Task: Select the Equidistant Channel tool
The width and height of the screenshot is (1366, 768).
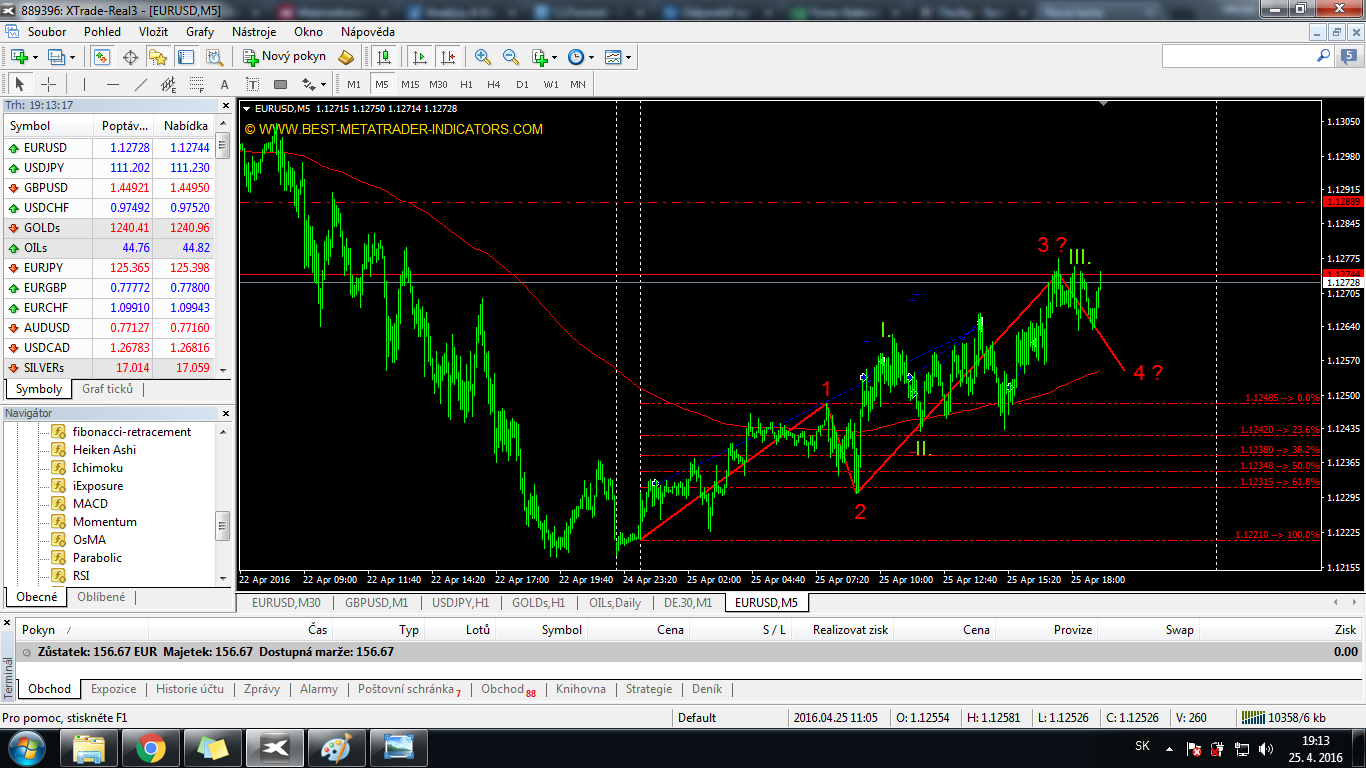Action: coord(168,84)
